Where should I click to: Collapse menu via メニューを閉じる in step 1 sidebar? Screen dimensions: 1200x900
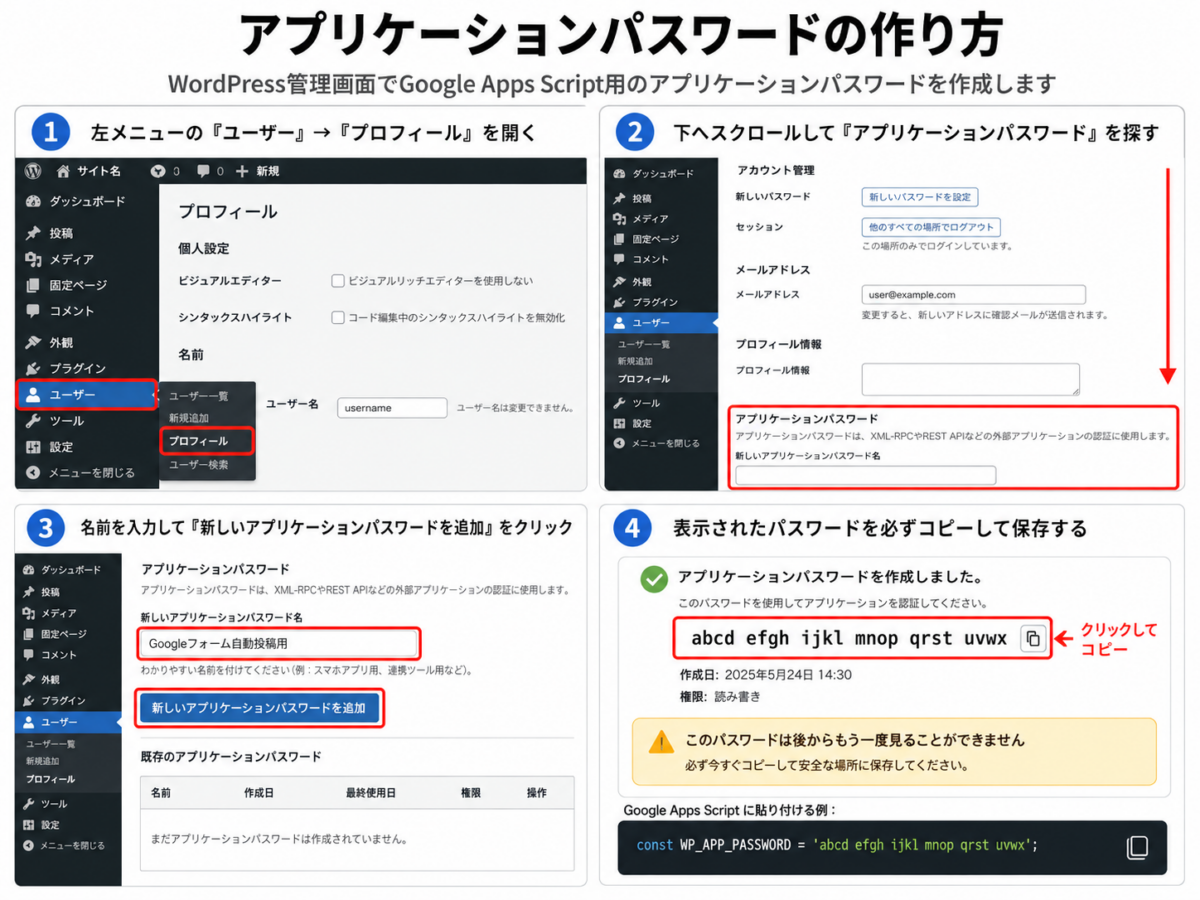80,472
